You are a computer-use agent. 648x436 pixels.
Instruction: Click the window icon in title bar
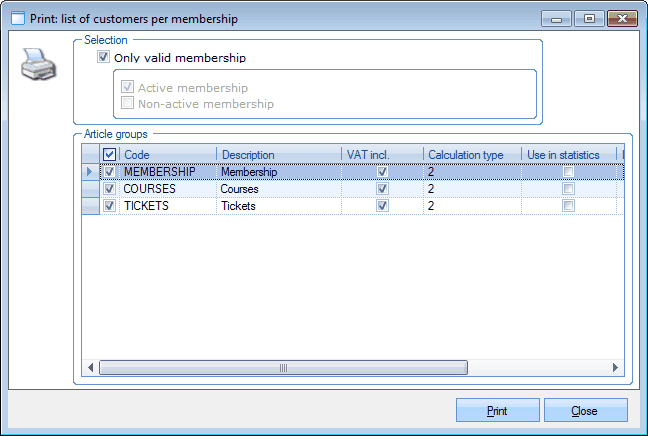(17, 18)
